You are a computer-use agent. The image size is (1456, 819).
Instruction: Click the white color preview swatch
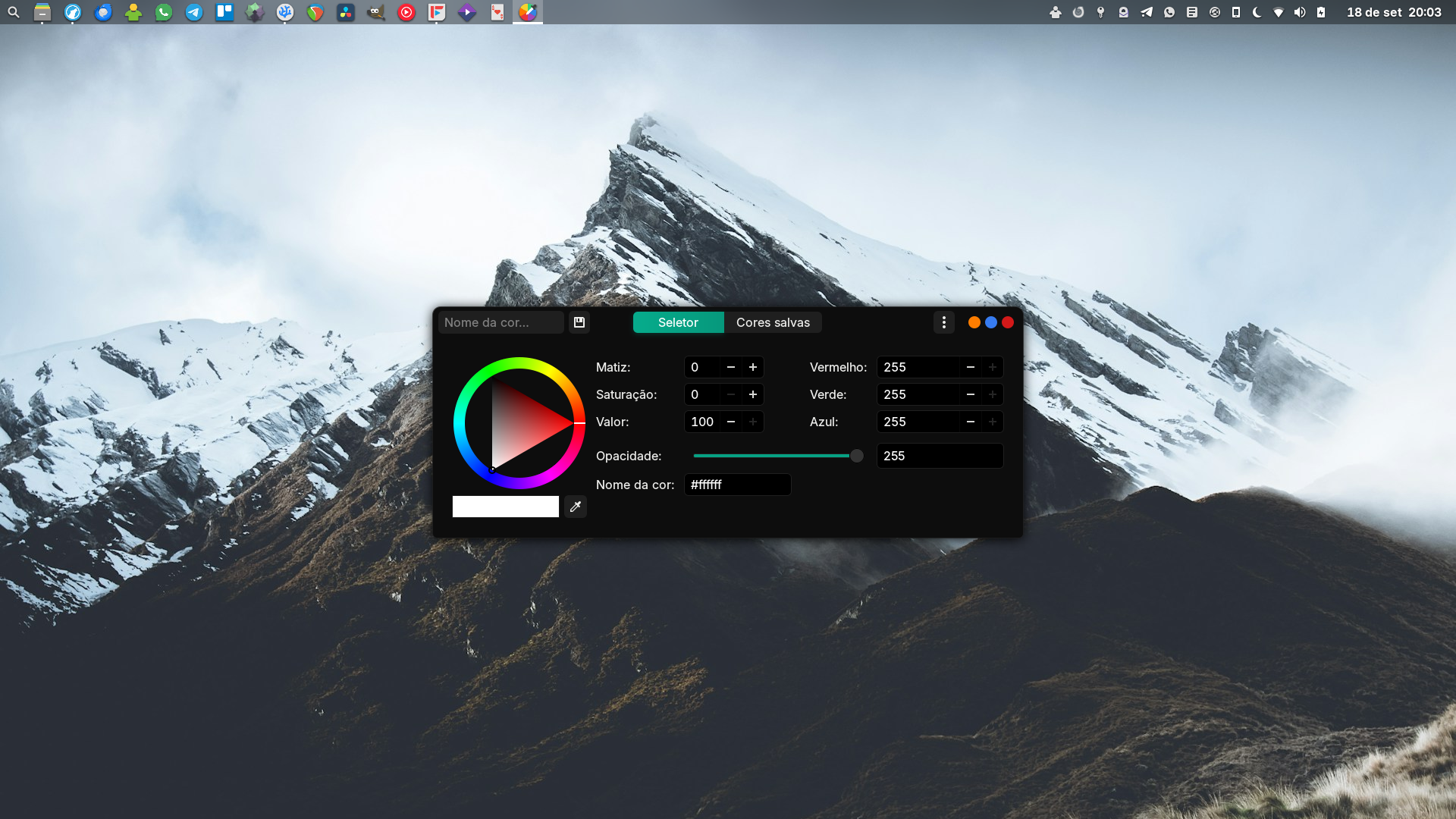click(x=505, y=507)
